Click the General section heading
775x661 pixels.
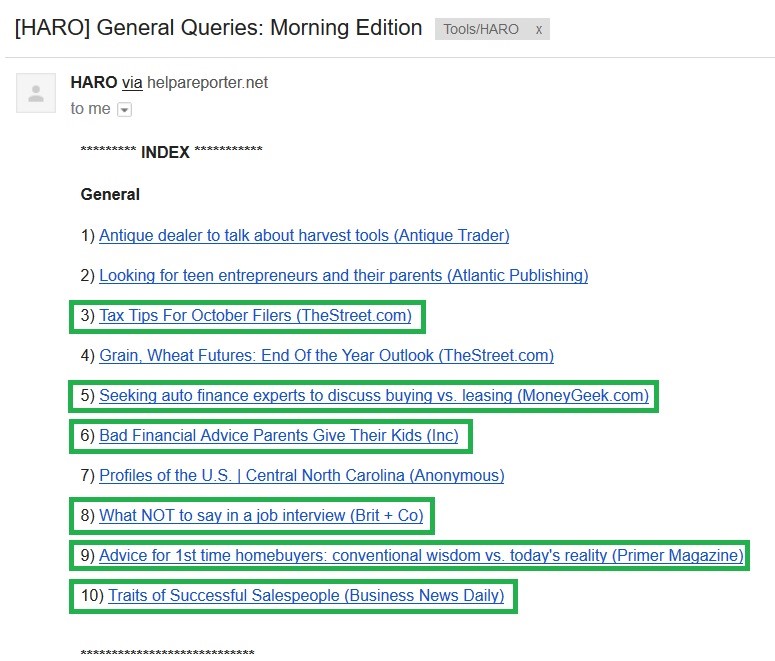110,194
